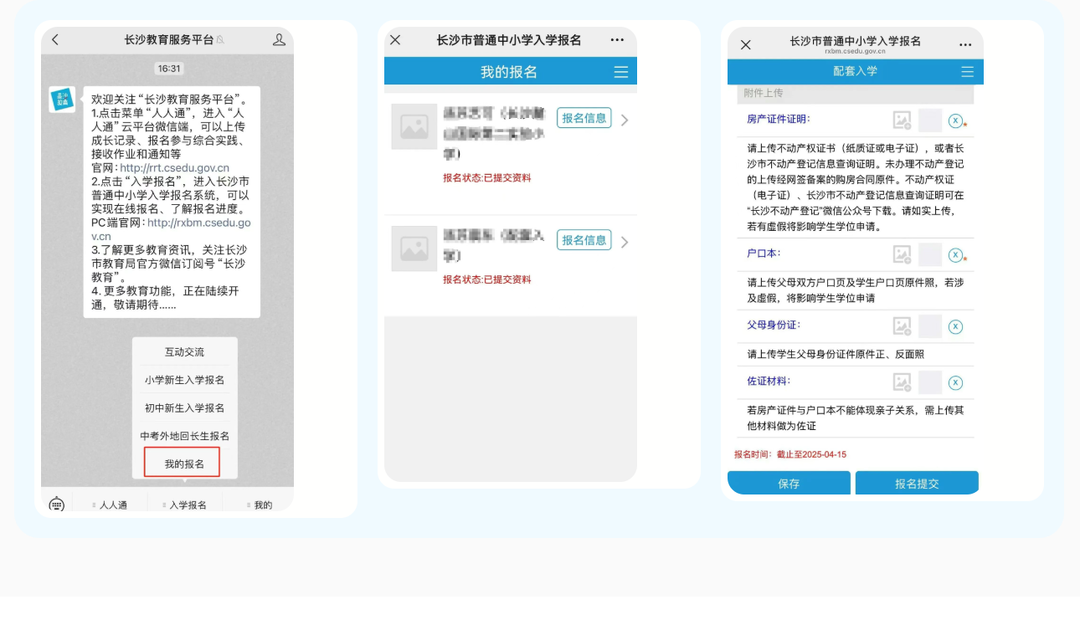Choose 小学新生入学报名 menu entry

tap(184, 380)
